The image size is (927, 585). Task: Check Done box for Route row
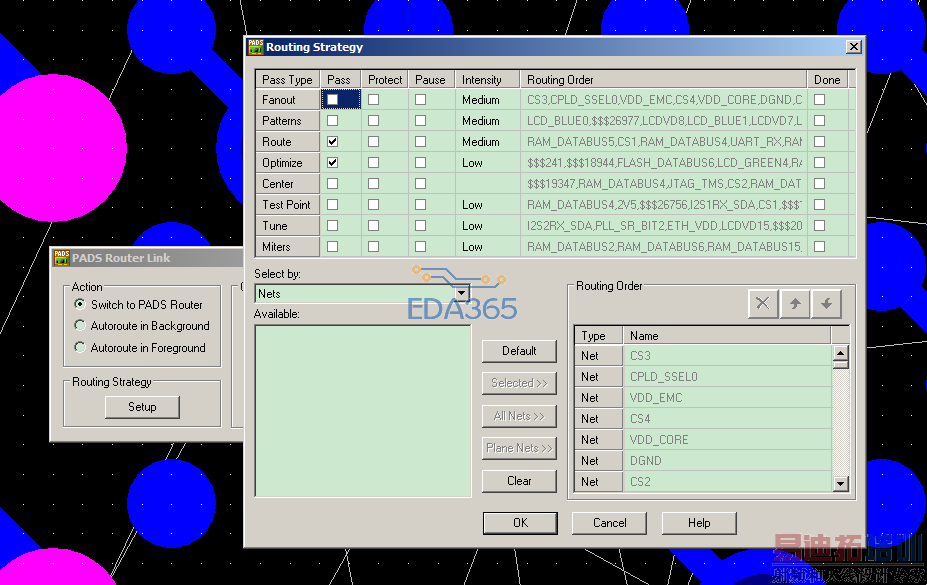tap(819, 142)
